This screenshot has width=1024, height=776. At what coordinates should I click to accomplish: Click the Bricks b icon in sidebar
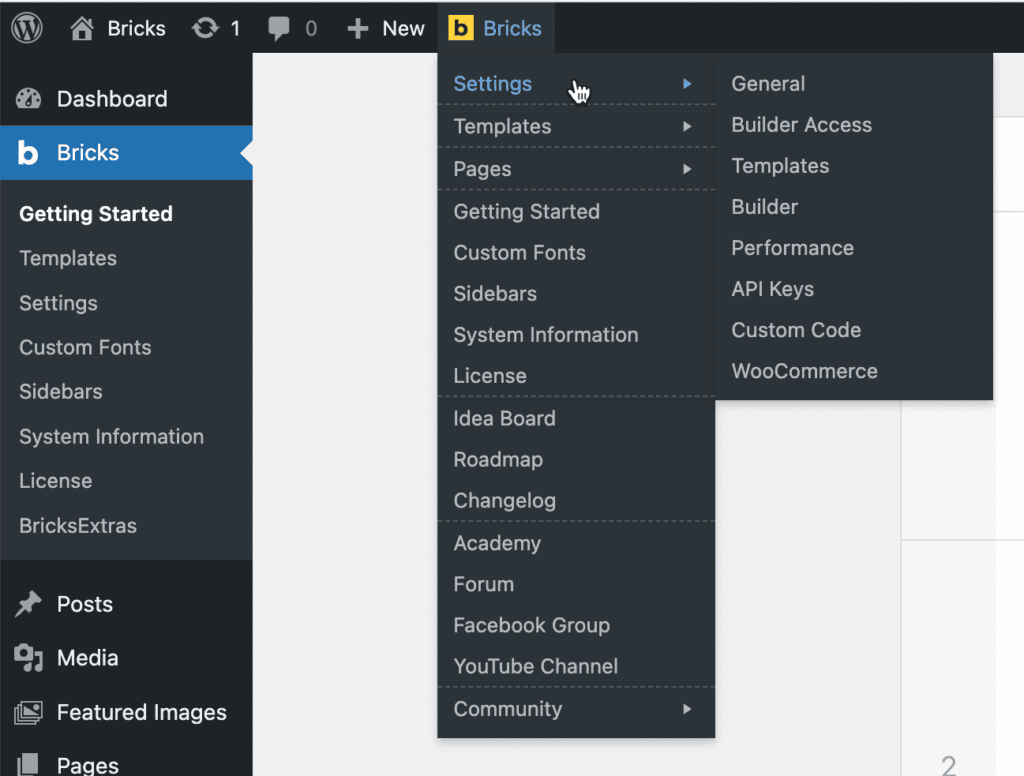27,153
